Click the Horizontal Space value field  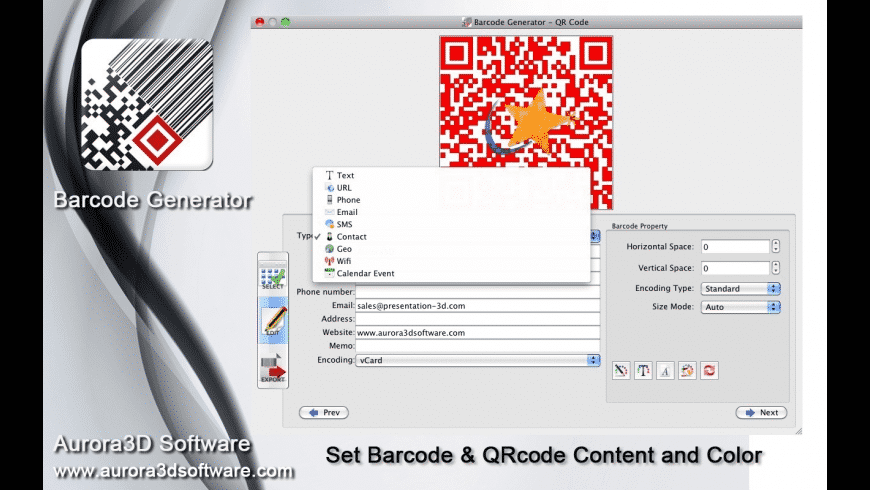pyautogui.click(x=735, y=246)
